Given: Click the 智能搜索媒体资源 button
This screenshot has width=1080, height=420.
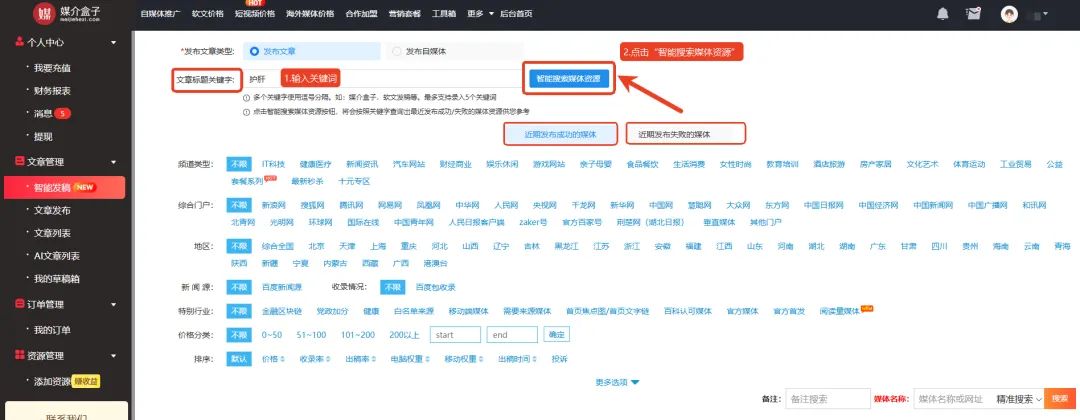Looking at the screenshot, I should [568, 78].
